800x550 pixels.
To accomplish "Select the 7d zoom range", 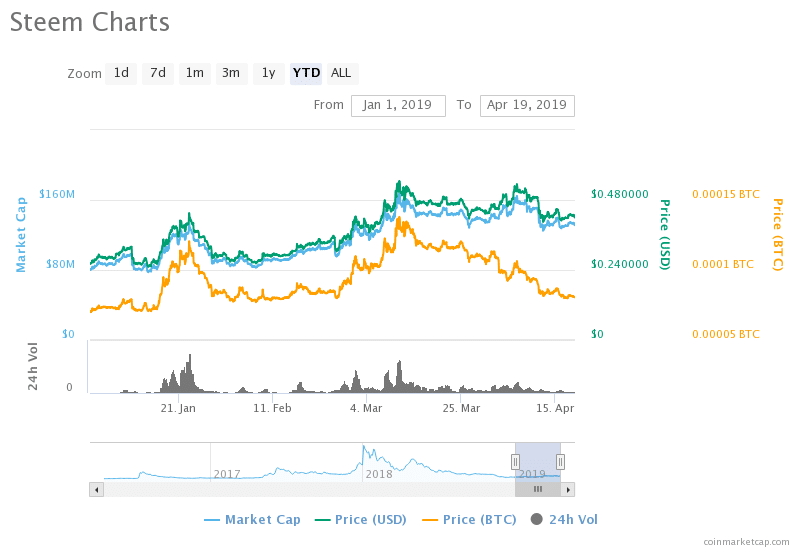I will click(x=158, y=73).
